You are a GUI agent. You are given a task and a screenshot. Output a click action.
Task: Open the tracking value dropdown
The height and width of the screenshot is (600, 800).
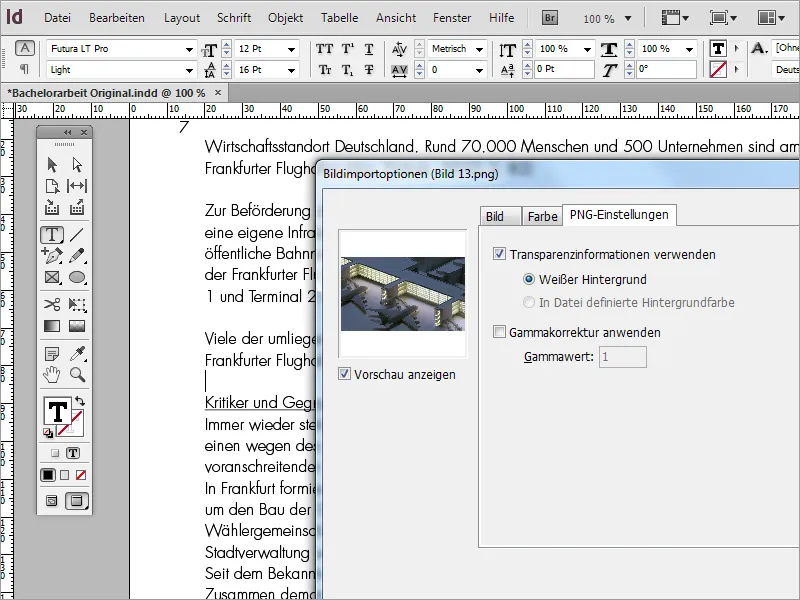click(479, 70)
